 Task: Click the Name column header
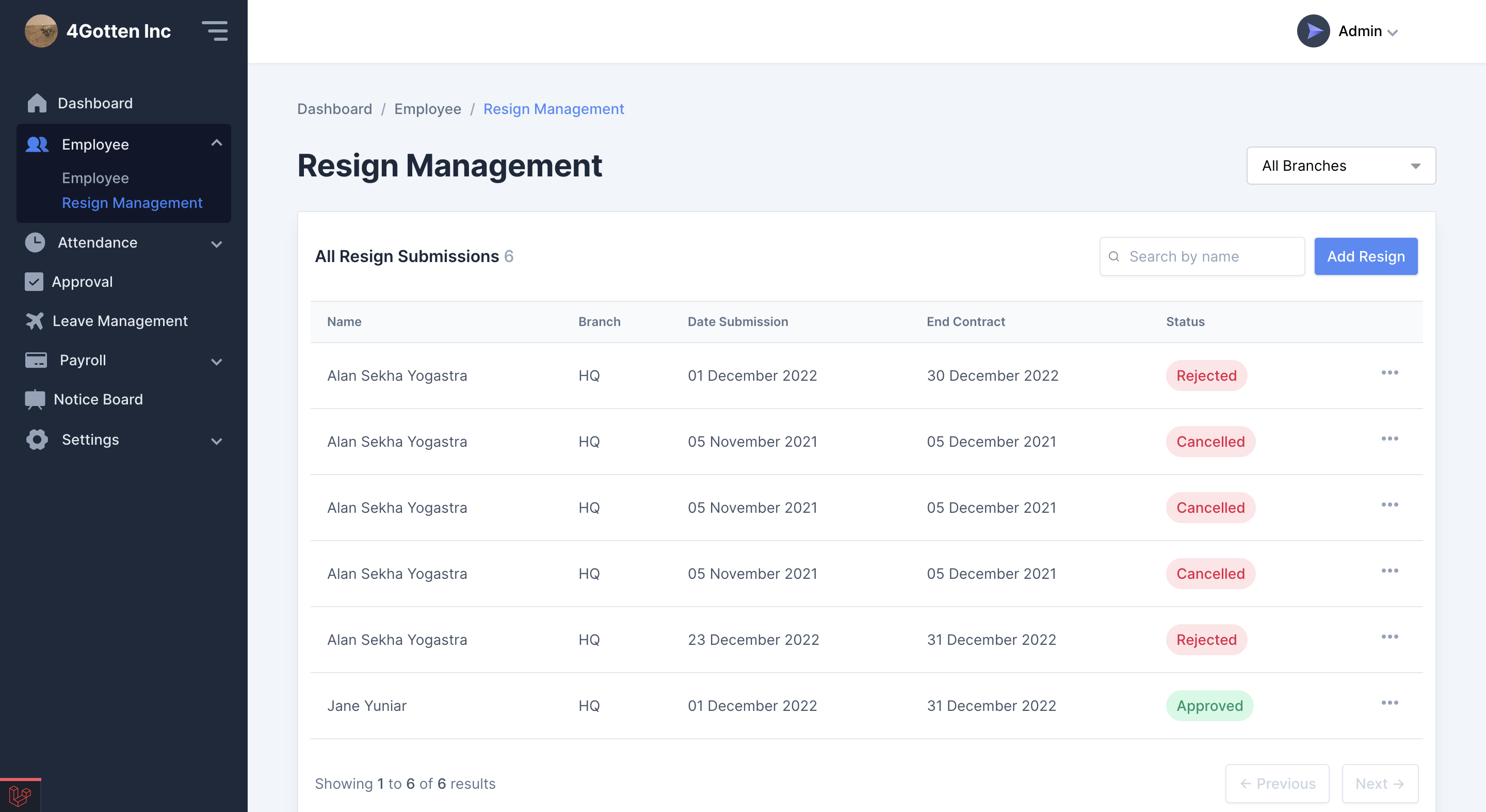click(x=344, y=322)
